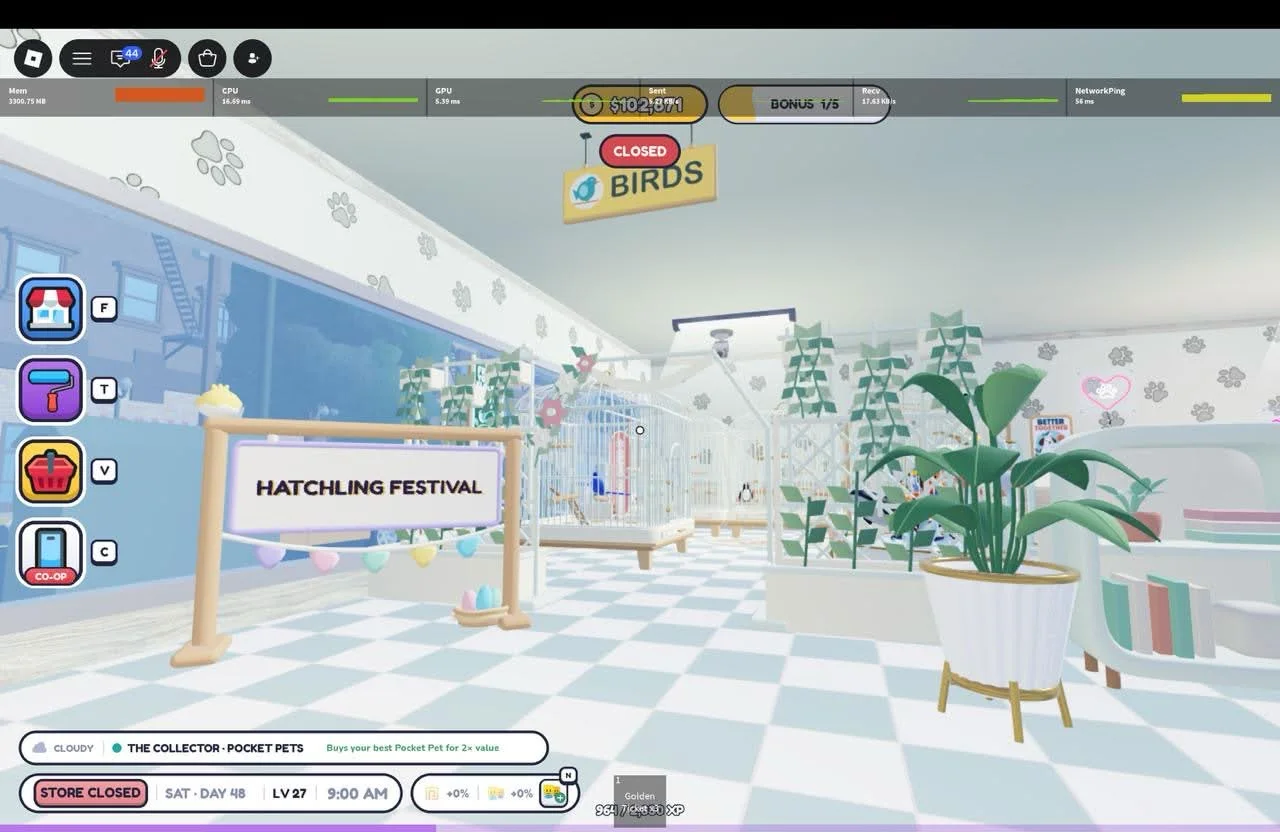Click "THE COLLECTOR · POCKET PETS" event label
1280x832 pixels.
(x=215, y=748)
